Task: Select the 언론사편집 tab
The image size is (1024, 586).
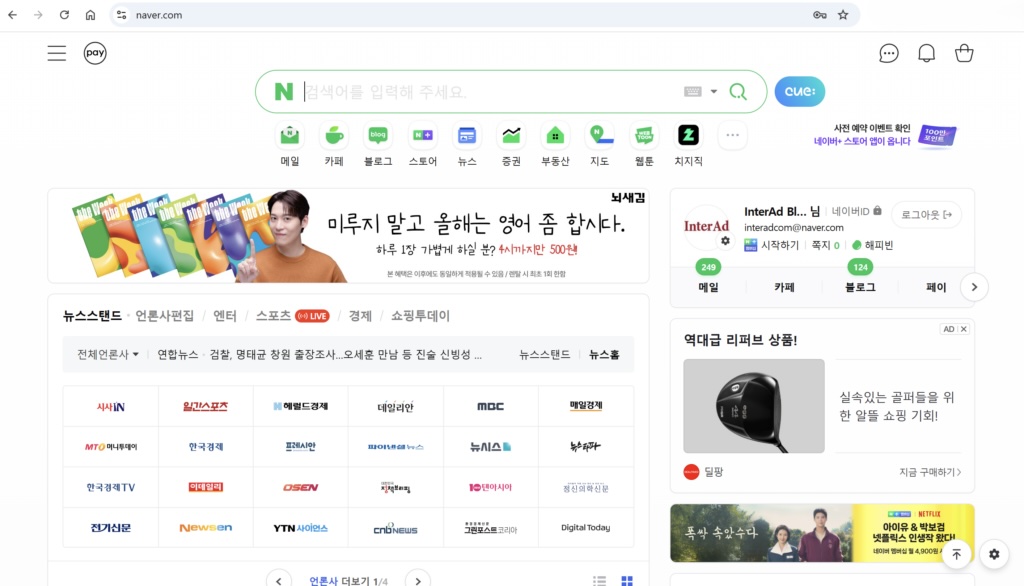Action: (165, 316)
